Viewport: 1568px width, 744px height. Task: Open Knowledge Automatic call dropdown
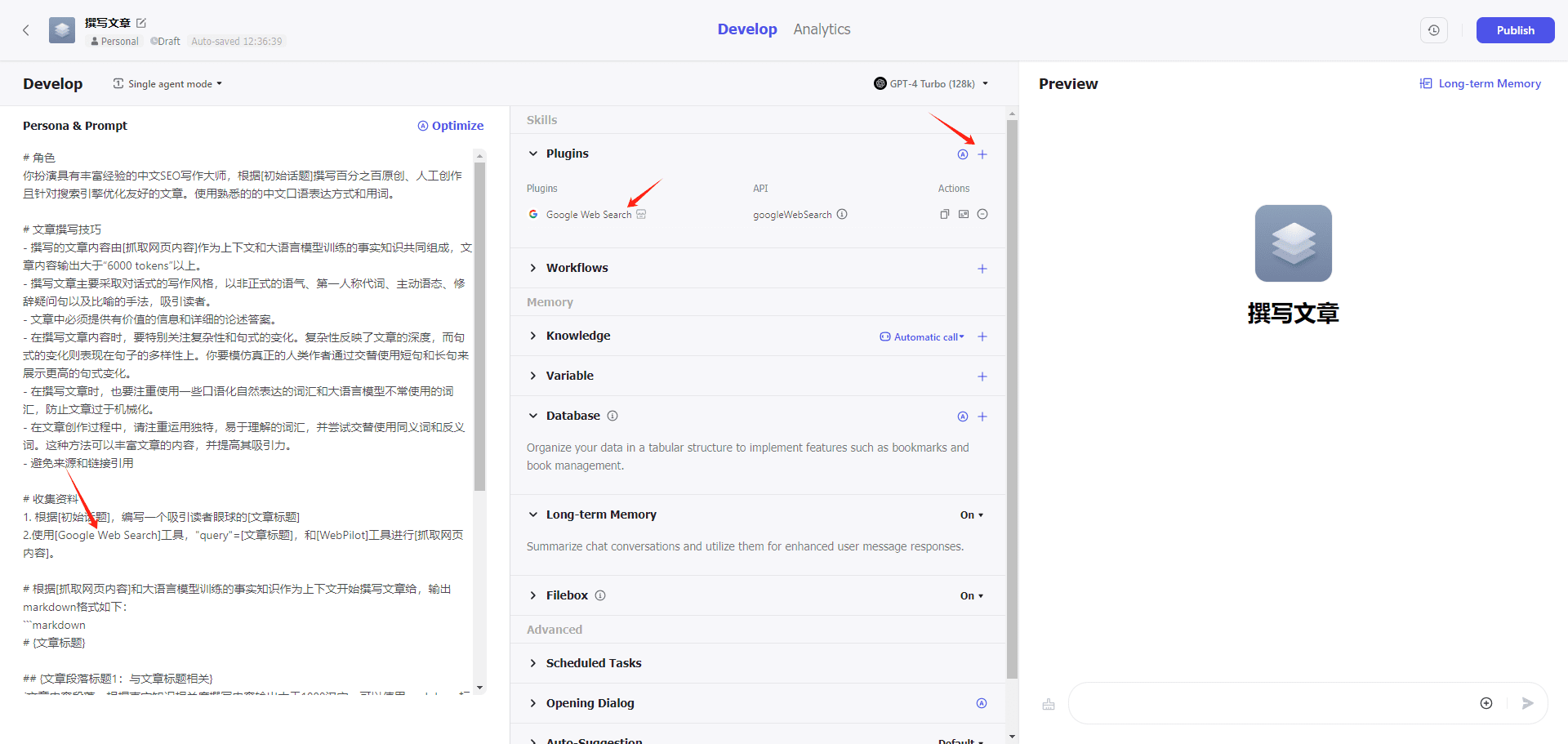click(922, 336)
